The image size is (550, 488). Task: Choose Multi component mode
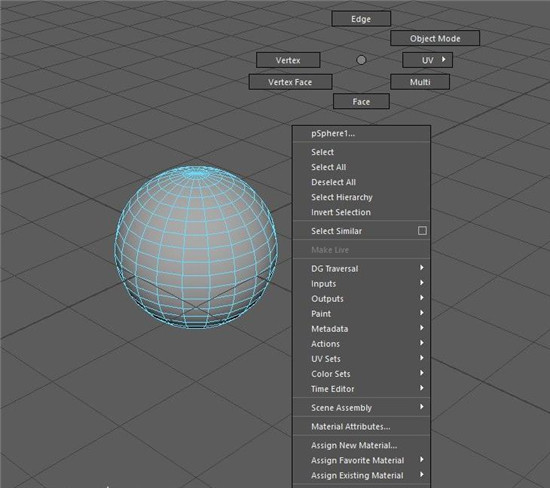pos(420,82)
